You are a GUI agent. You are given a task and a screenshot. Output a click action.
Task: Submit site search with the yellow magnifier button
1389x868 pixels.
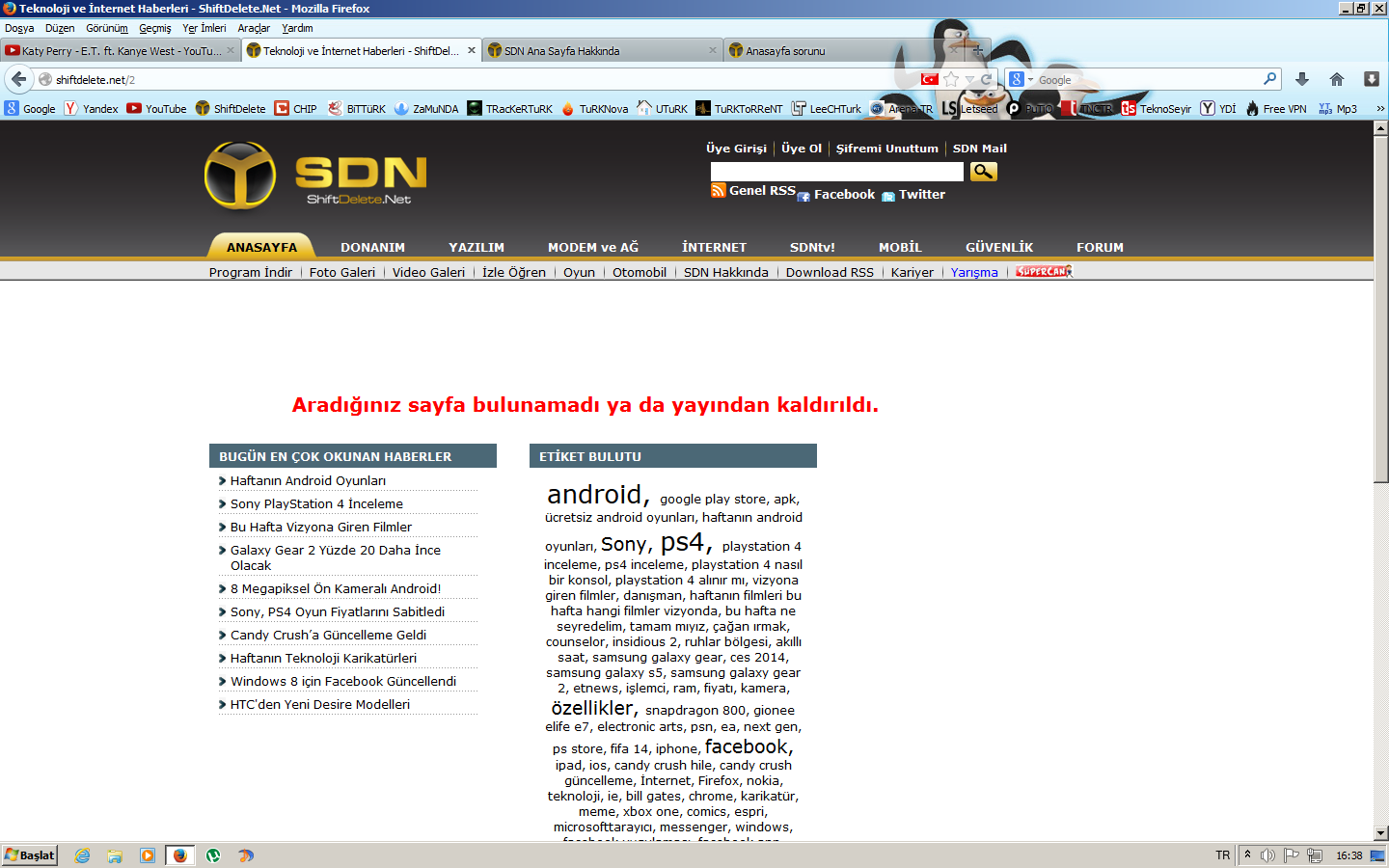983,172
